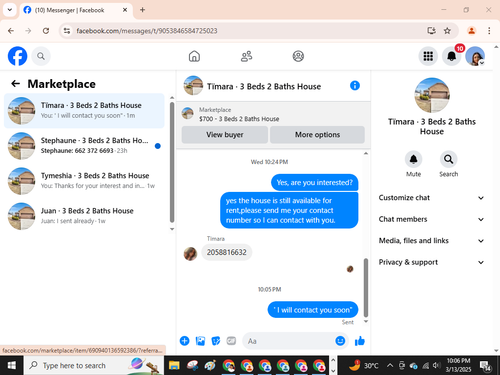Click the browser address bar URL

pyautogui.click(x=147, y=31)
